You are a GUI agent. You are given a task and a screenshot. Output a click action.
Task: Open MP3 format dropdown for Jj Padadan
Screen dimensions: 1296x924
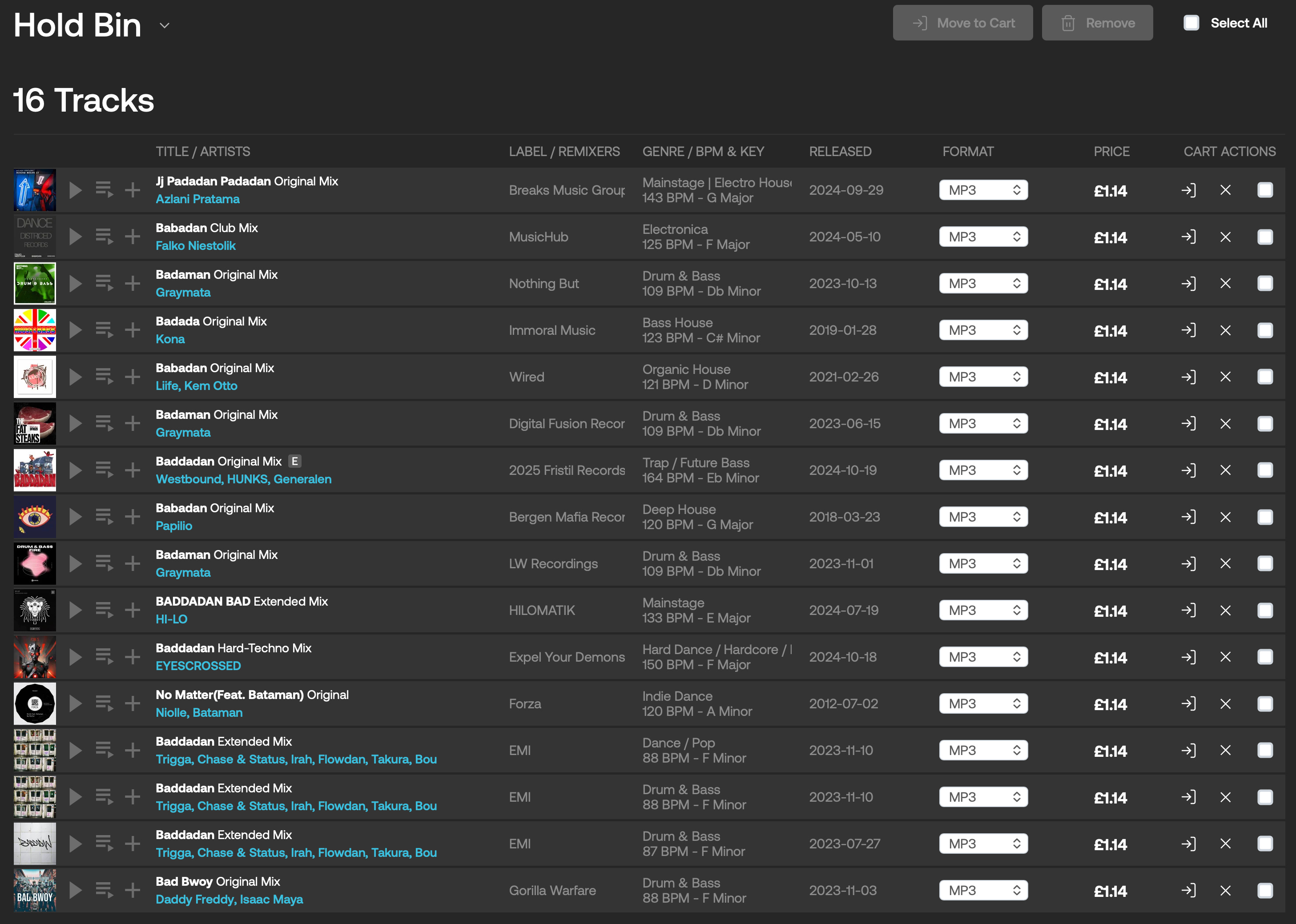(x=983, y=190)
